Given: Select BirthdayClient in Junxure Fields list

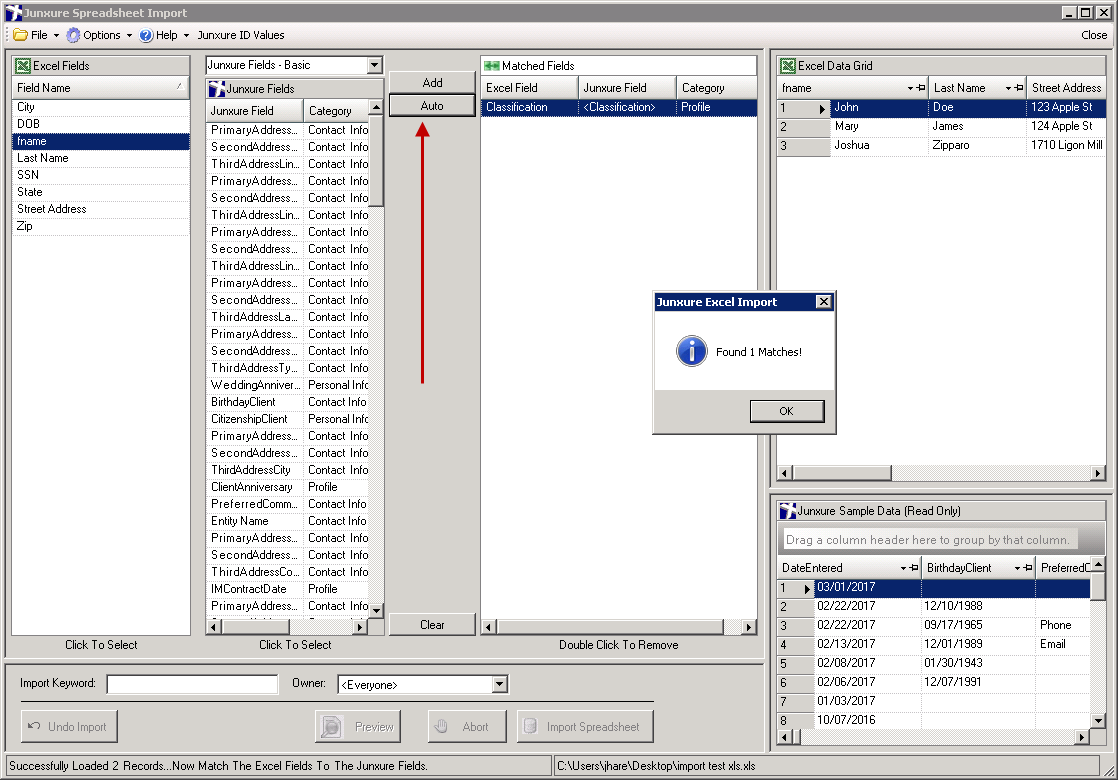Looking at the screenshot, I should (x=288, y=402).
